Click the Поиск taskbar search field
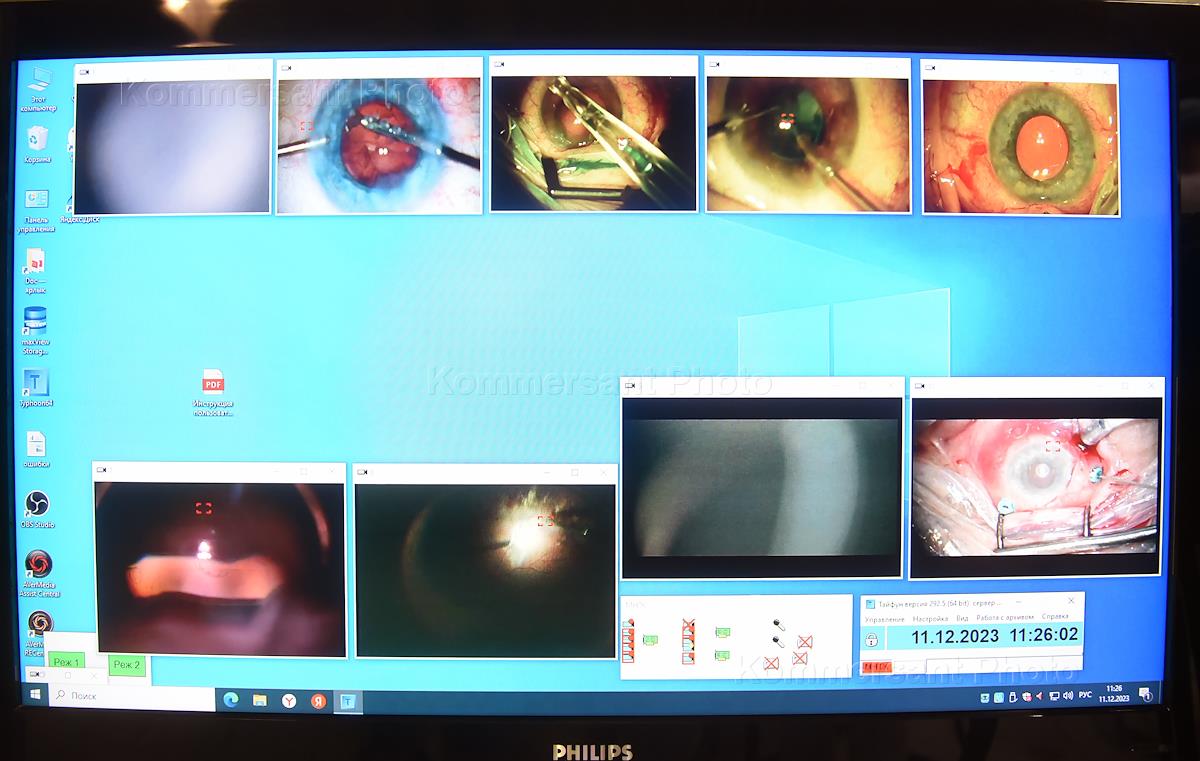Image resolution: width=1200 pixels, height=761 pixels. click(x=130, y=695)
